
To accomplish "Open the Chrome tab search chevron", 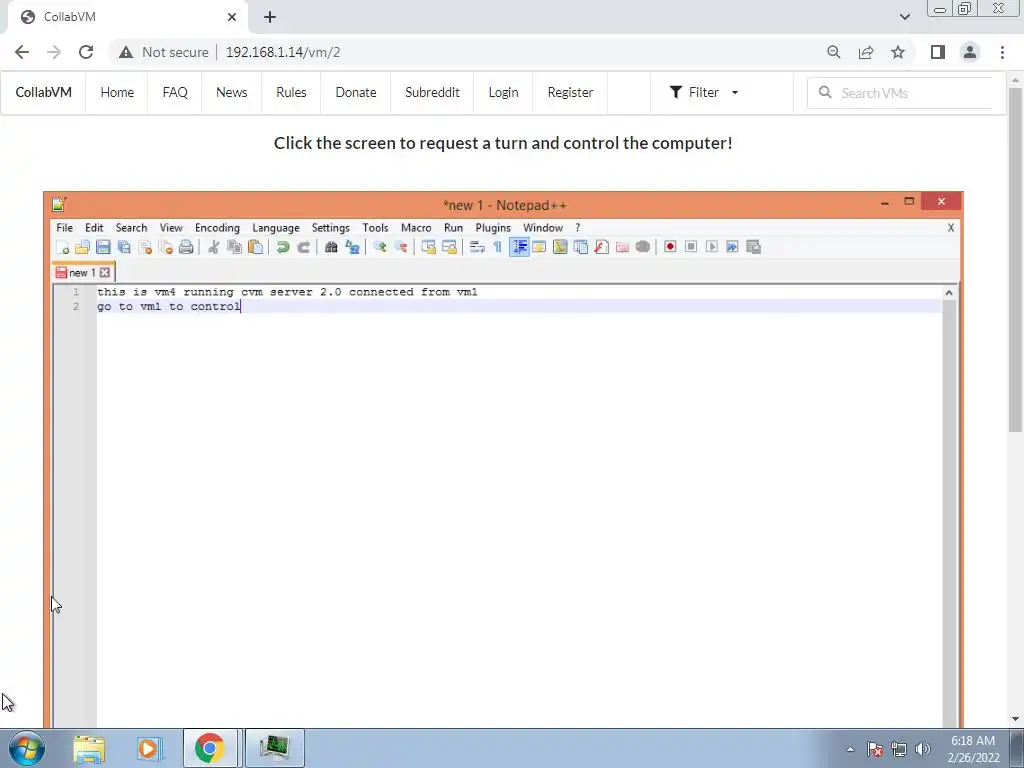I will [x=904, y=17].
